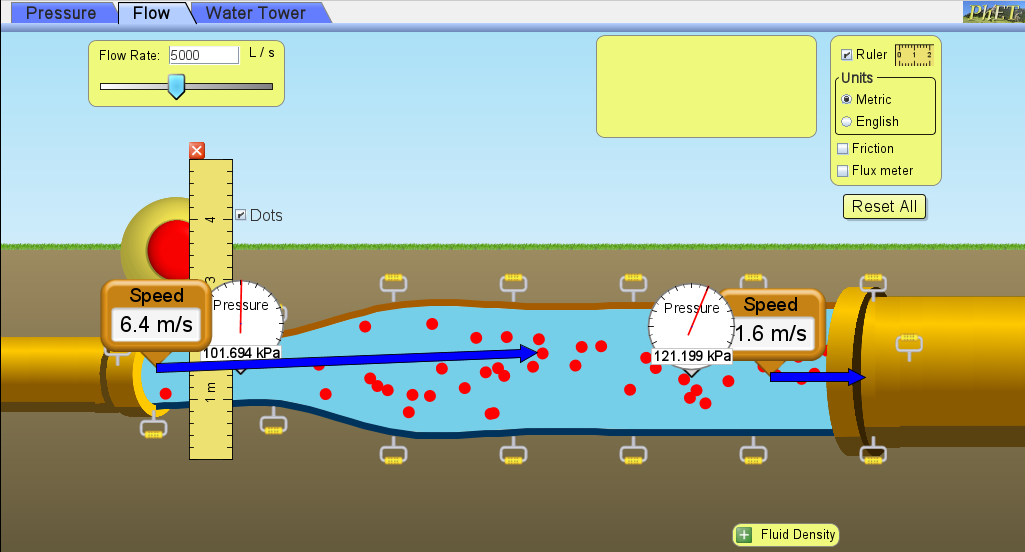This screenshot has width=1025, height=552.
Task: Click the Flow Rate slider thumb
Action: point(176,86)
